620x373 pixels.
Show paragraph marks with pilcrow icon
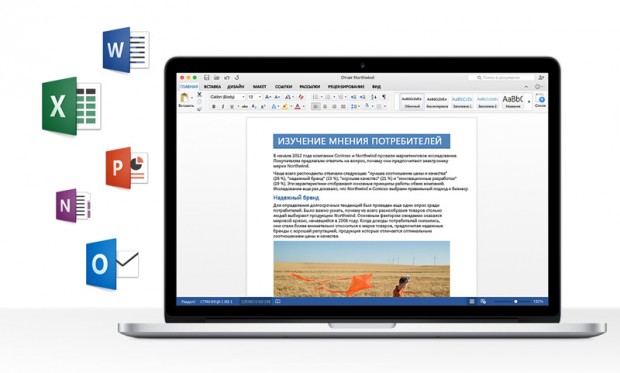pyautogui.click(x=383, y=97)
